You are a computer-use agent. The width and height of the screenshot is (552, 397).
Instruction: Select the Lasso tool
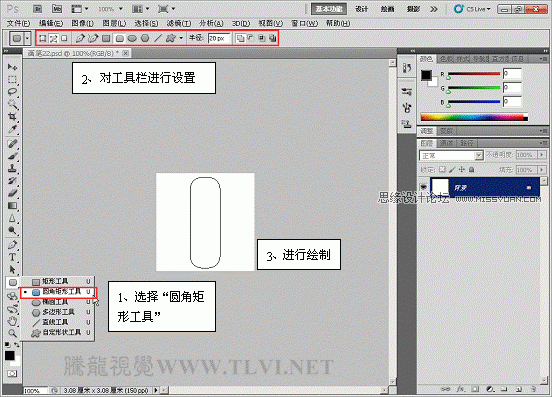[x=12, y=92]
